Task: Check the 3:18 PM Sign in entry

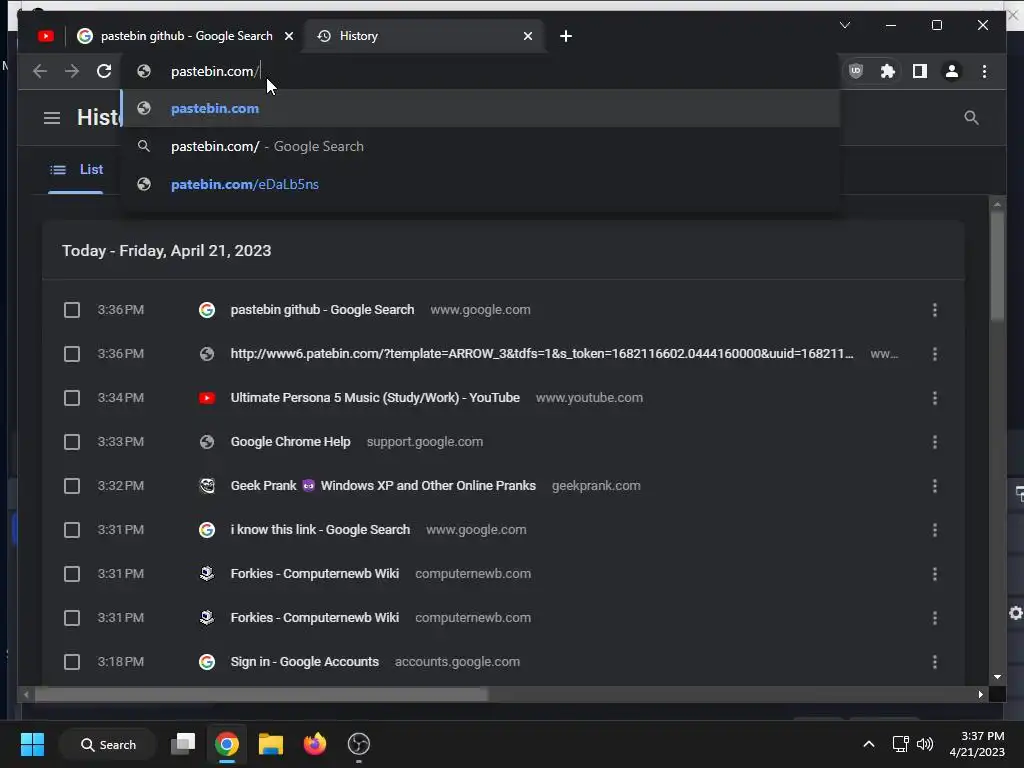Action: 72,662
